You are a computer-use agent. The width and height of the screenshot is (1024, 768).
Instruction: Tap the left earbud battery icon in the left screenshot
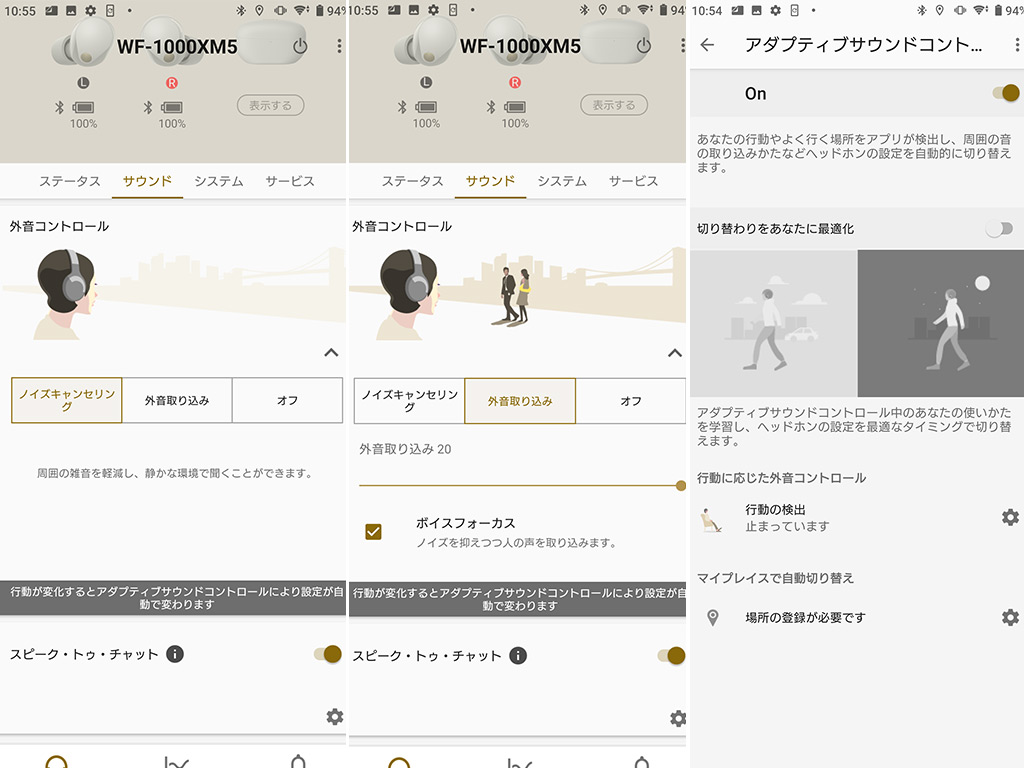click(84, 107)
